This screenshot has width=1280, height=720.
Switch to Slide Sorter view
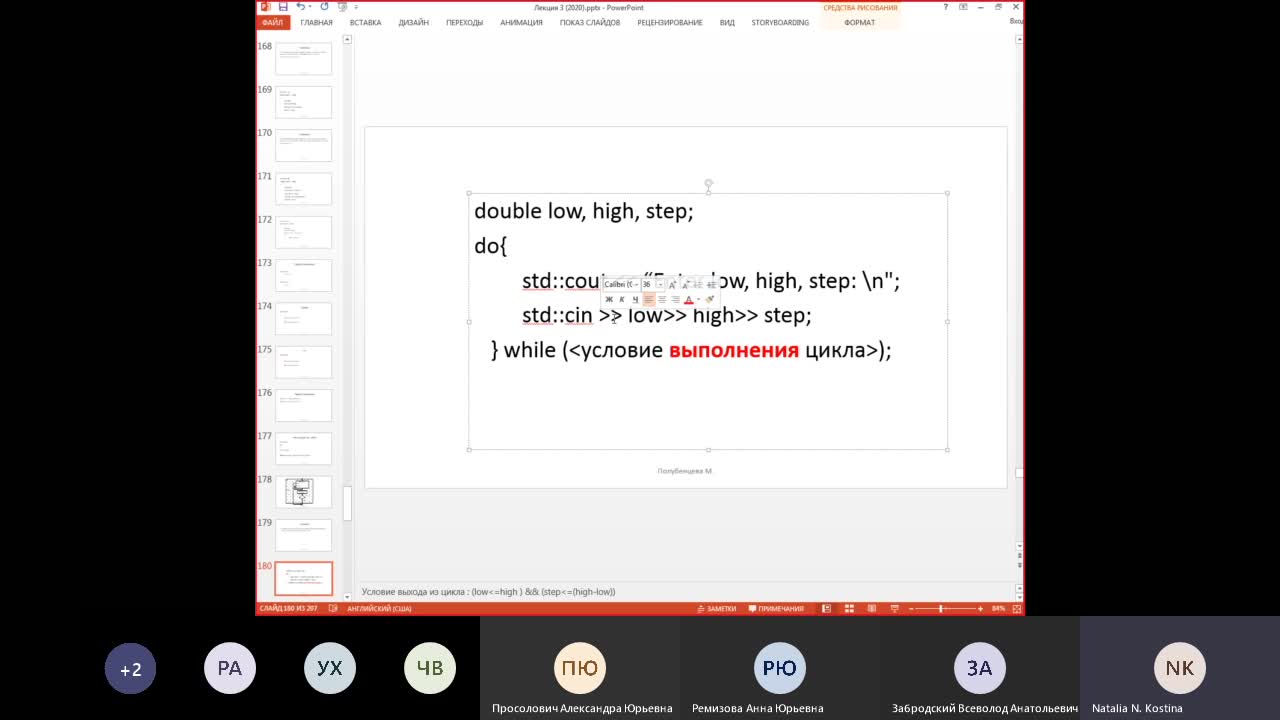[x=849, y=608]
